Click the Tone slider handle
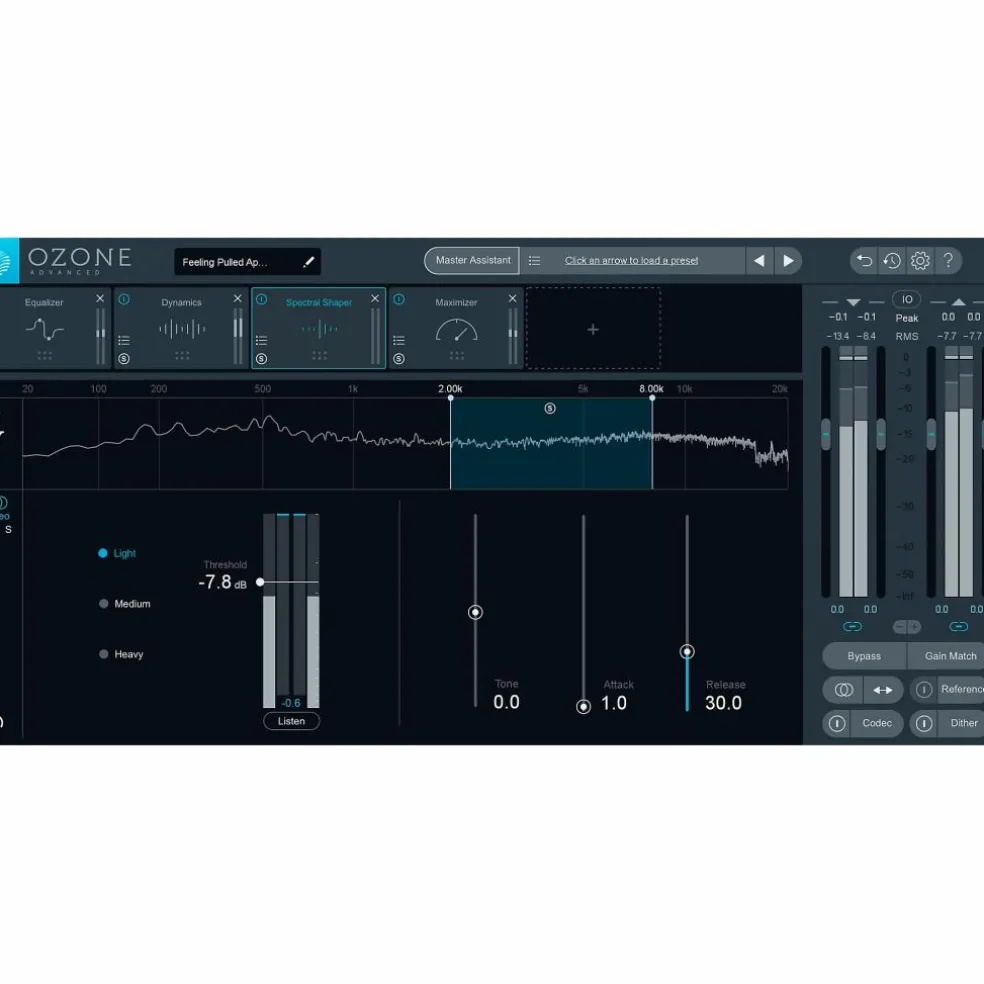Screen dimensions: 984x984 point(475,612)
